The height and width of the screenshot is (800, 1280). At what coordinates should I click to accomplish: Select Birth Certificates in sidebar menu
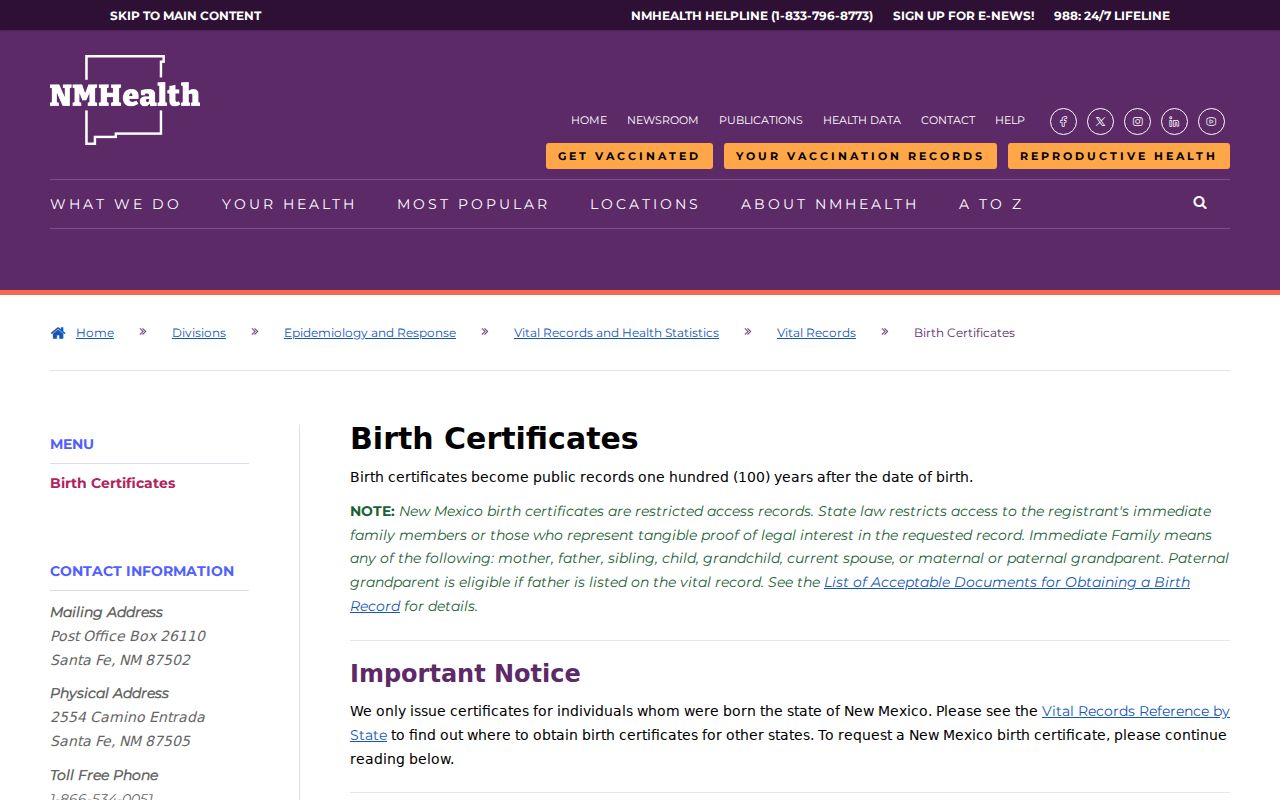(113, 483)
